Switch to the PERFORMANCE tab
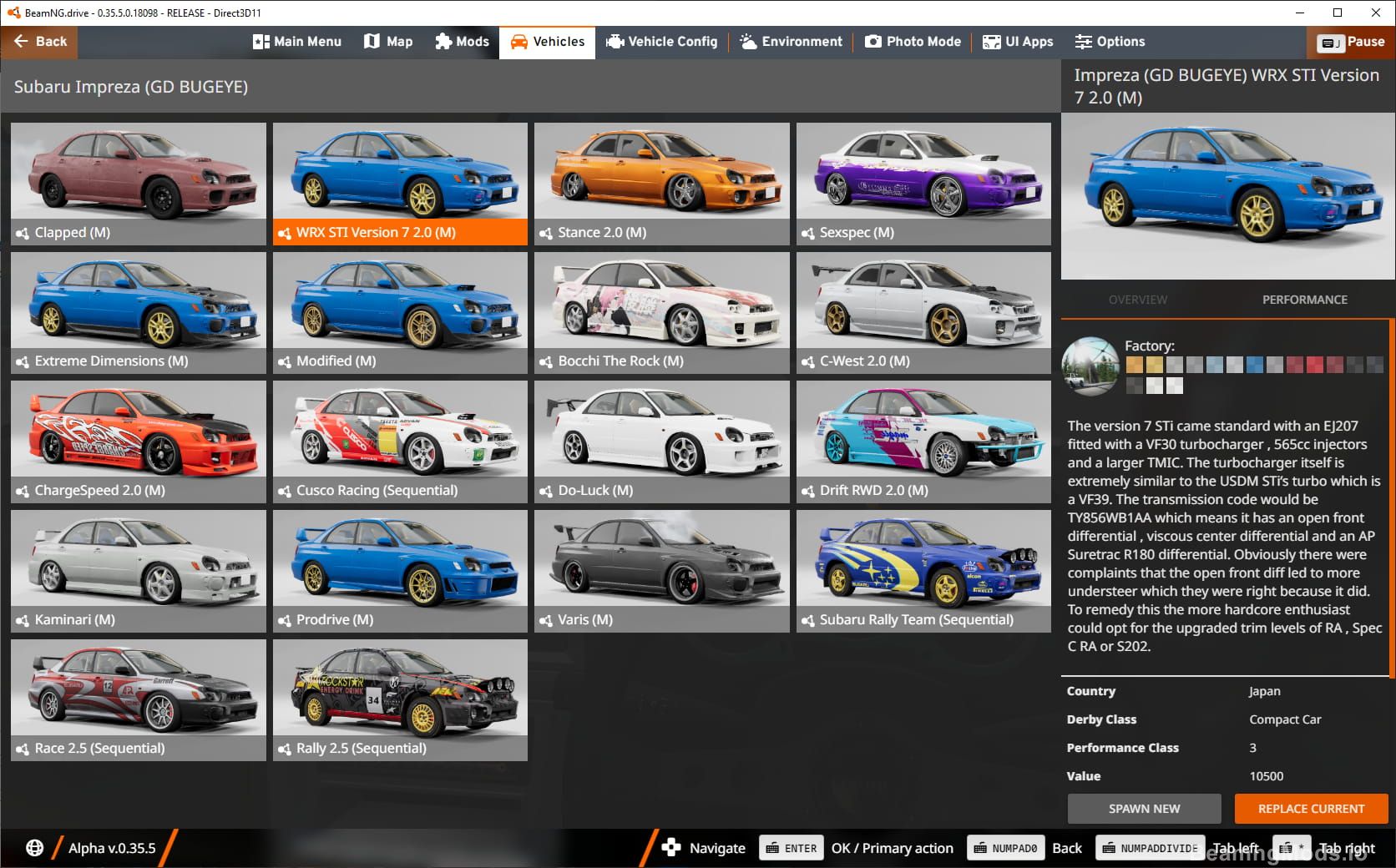Screen dimensions: 1396x868 tap(1304, 300)
